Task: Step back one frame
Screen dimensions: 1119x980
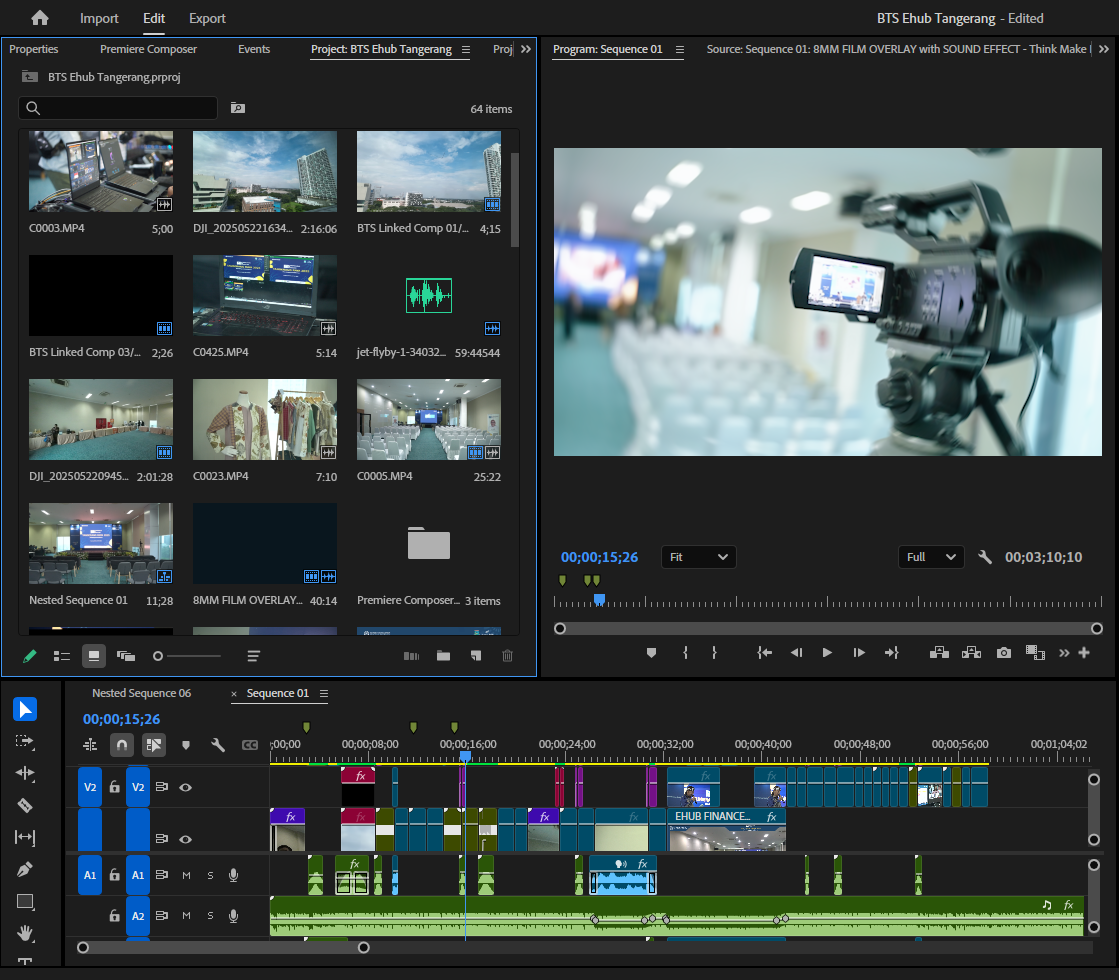Action: click(796, 652)
